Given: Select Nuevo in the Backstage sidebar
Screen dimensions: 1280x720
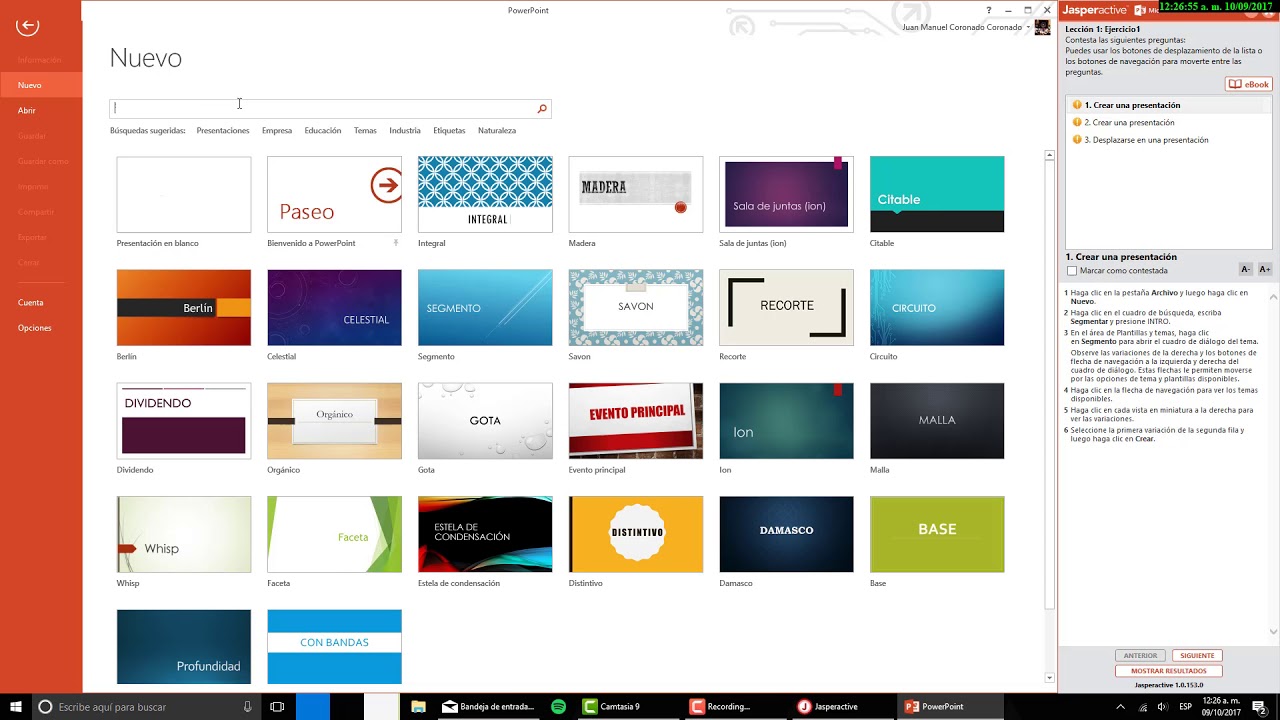Looking at the screenshot, I should tap(41, 85).
